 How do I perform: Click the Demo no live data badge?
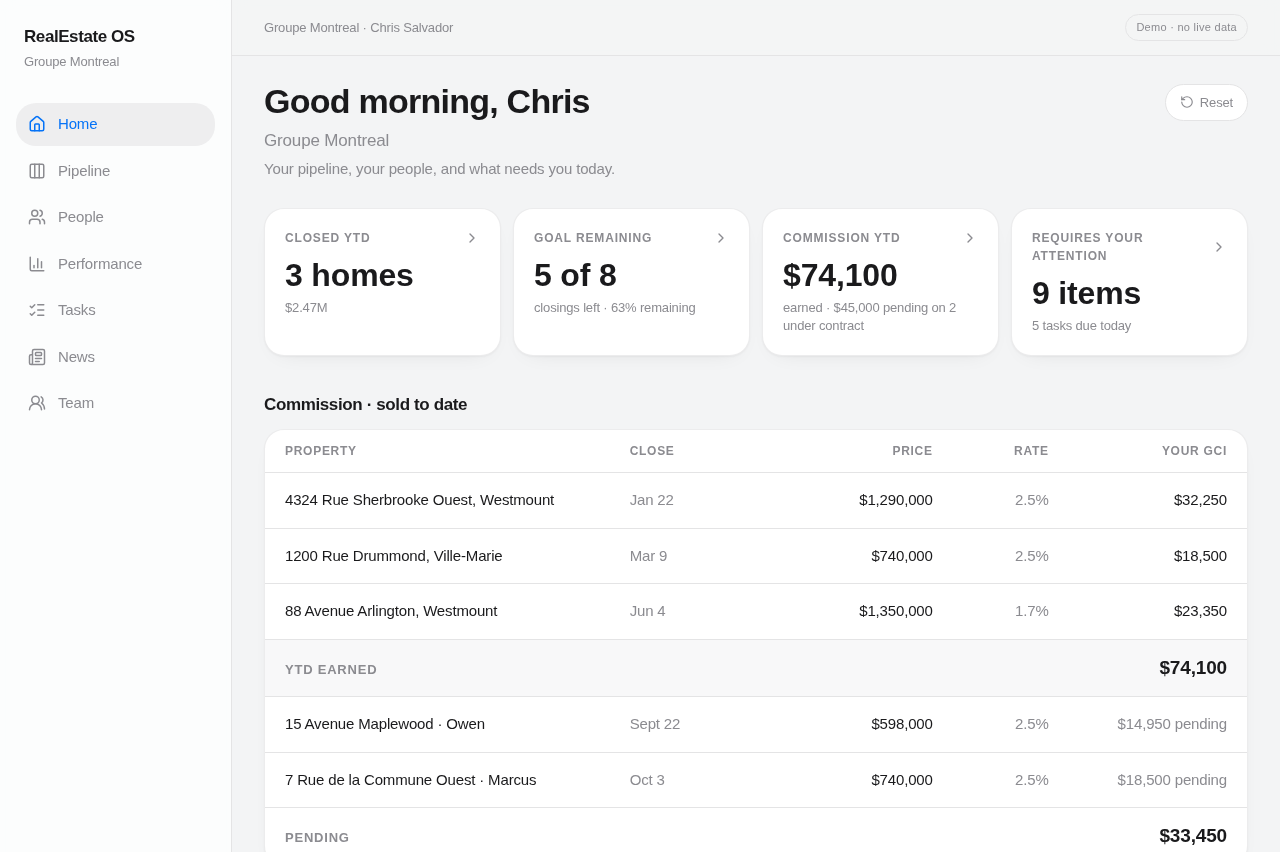click(1186, 27)
